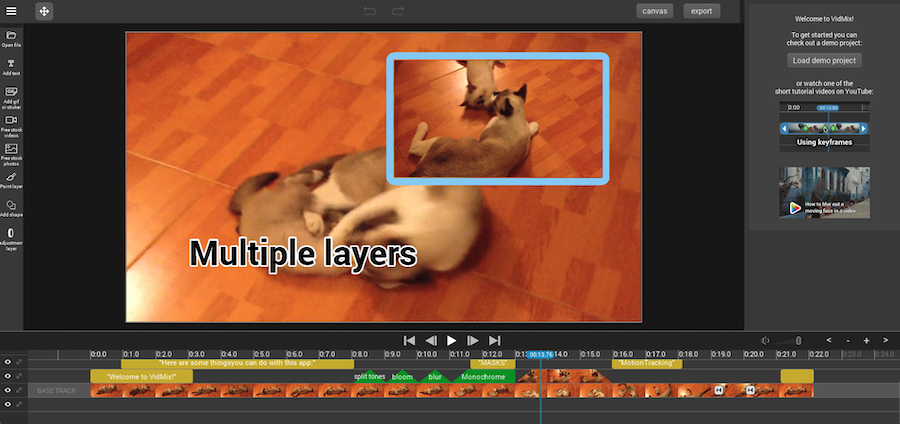900x424 pixels.
Task: Add an adjustment layer
Action: click(x=12, y=236)
